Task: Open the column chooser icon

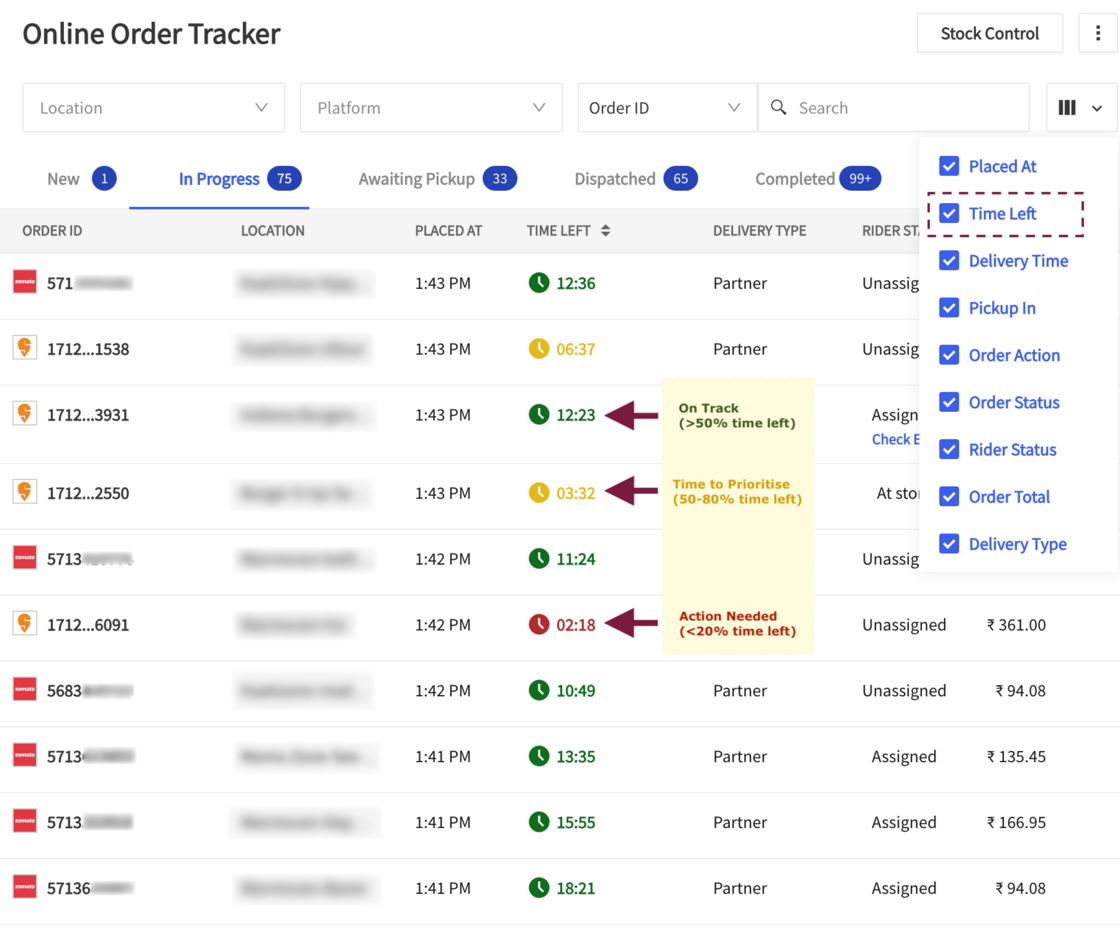Action: tap(1067, 108)
